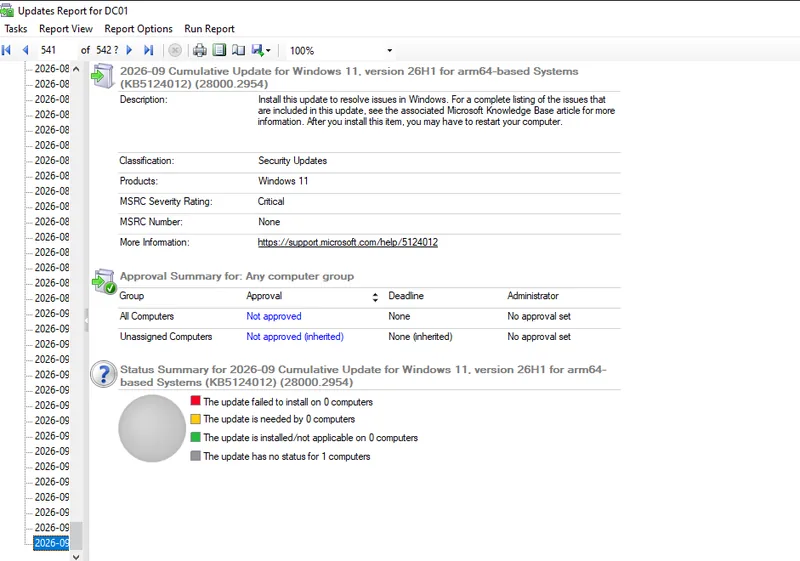The height and width of the screenshot is (561, 800).
Task: Click the Unassigned Computers group cell
Action: [x=166, y=337]
